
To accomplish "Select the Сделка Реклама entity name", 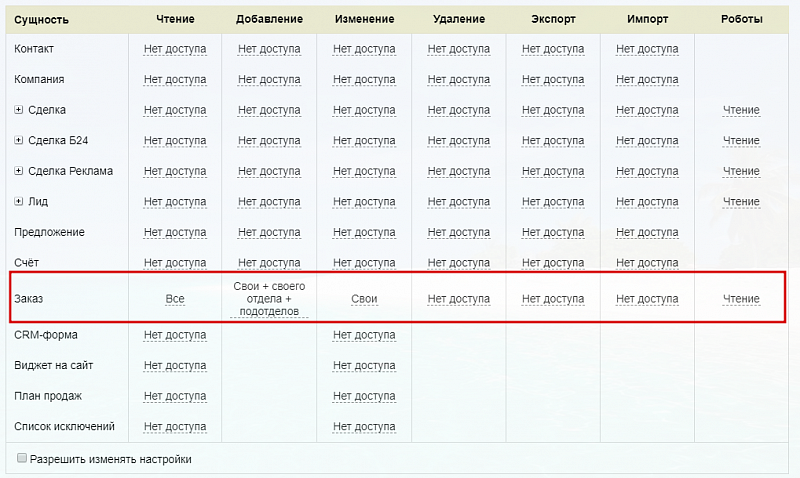I will 70,171.
